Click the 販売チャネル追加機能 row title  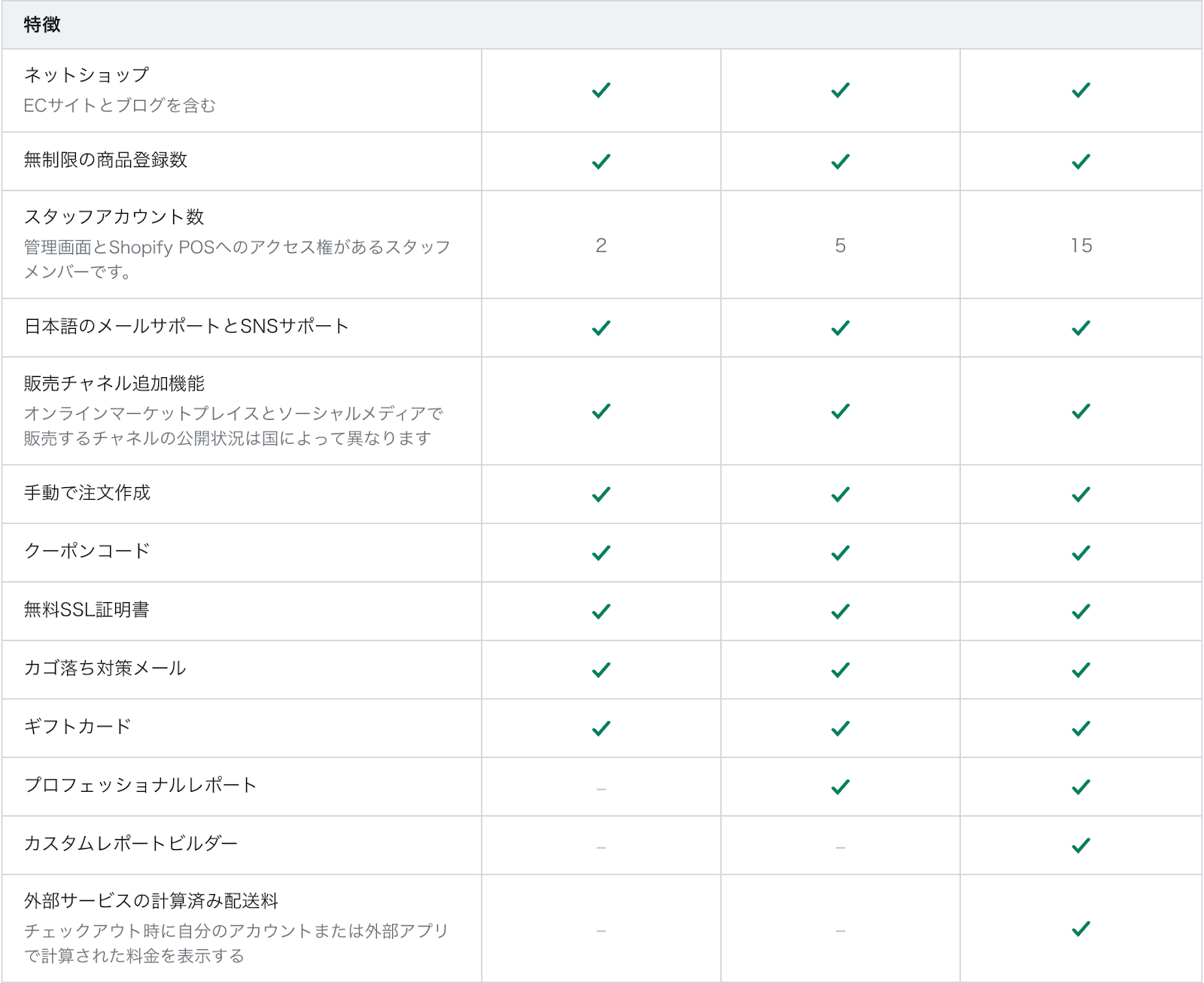114,383
